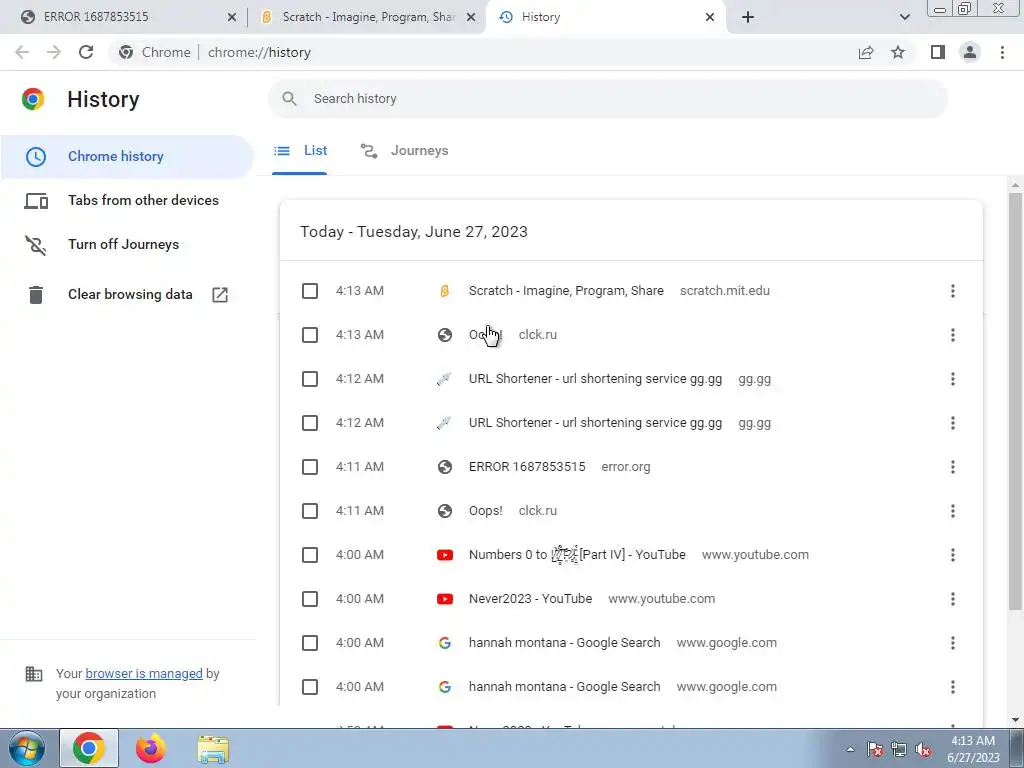Reload the history page
The width and height of the screenshot is (1024, 768).
click(86, 52)
